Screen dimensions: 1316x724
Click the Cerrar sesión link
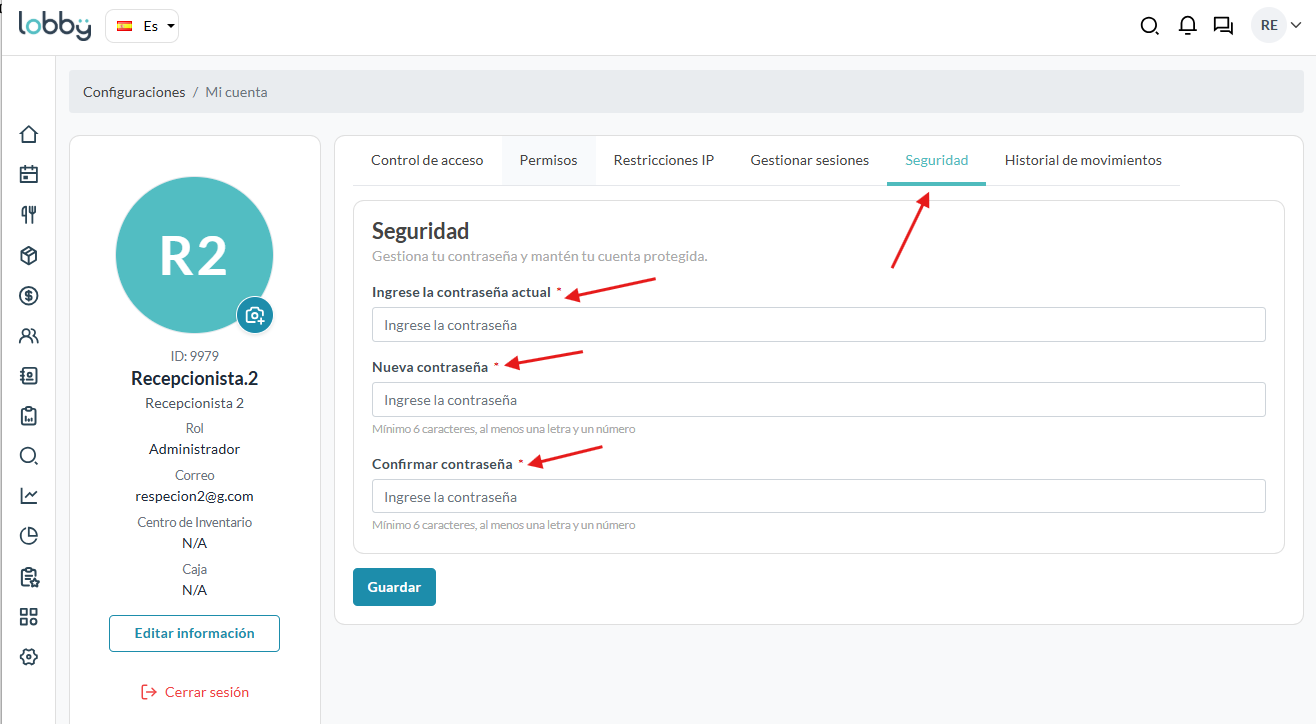(195, 692)
